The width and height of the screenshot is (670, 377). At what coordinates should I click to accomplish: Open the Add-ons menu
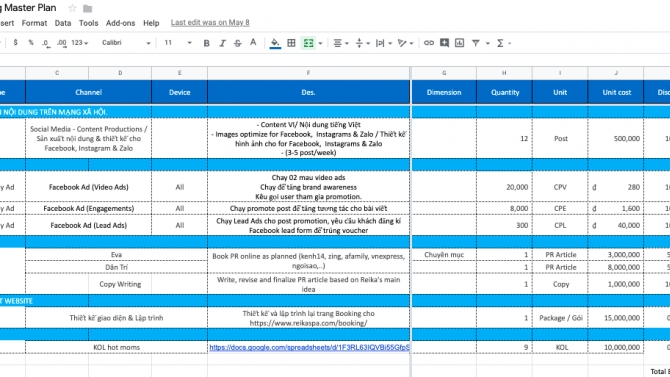click(120, 23)
